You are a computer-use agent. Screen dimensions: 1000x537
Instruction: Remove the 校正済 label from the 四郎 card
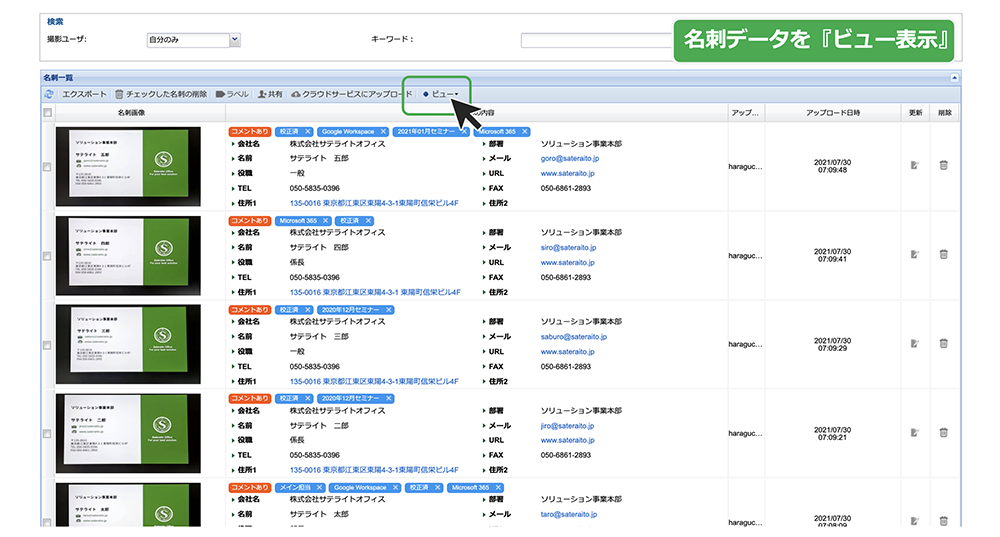[x=368, y=221]
